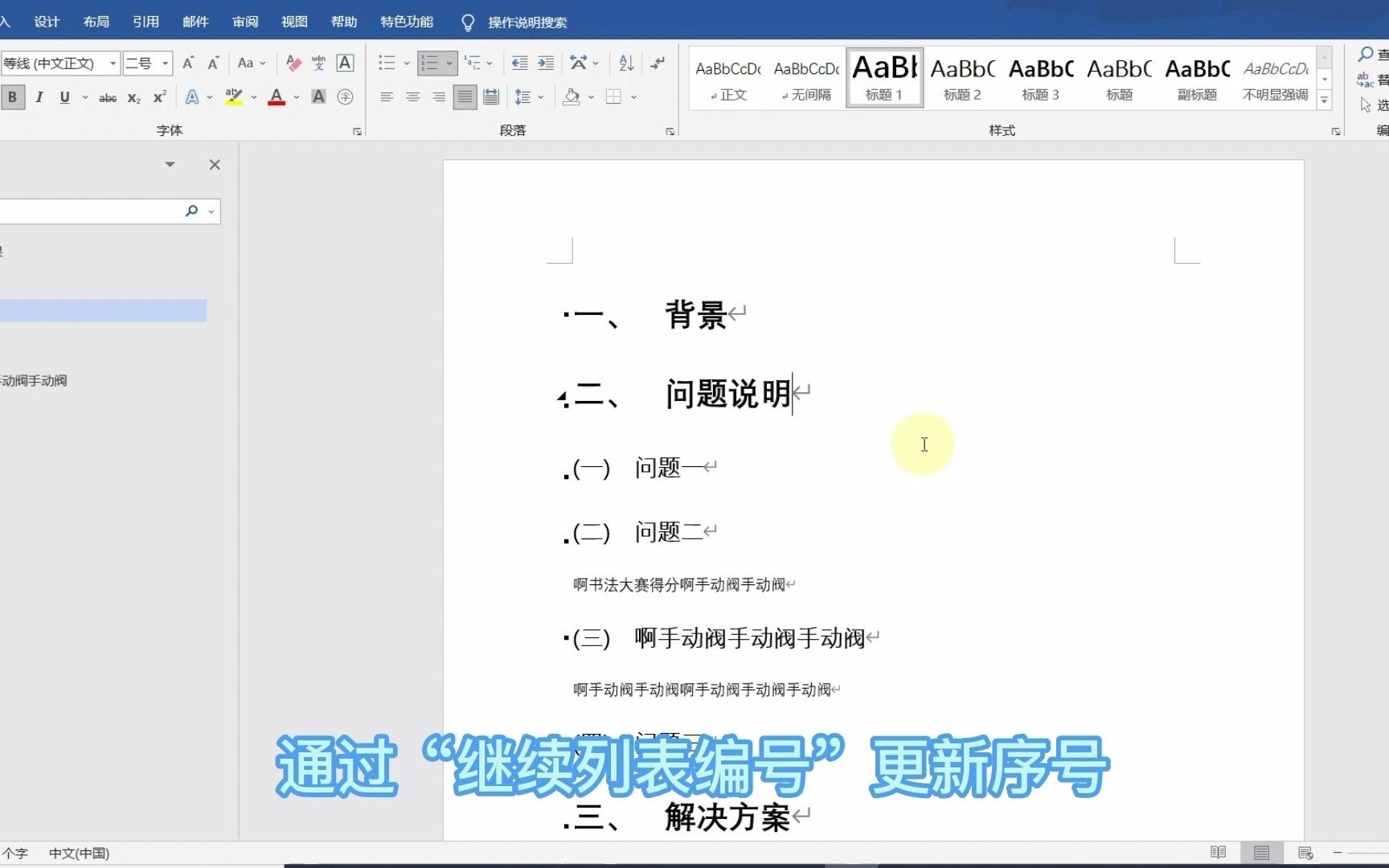
Task: Open the 布局 tab
Action: 96,22
